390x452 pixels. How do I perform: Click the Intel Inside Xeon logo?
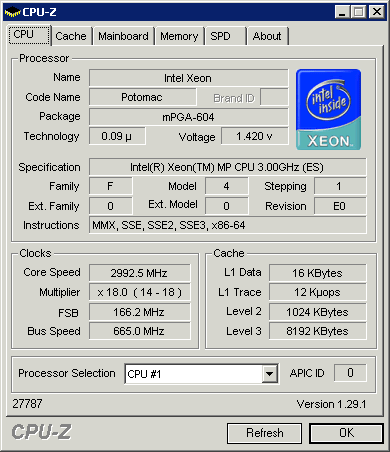[328, 109]
